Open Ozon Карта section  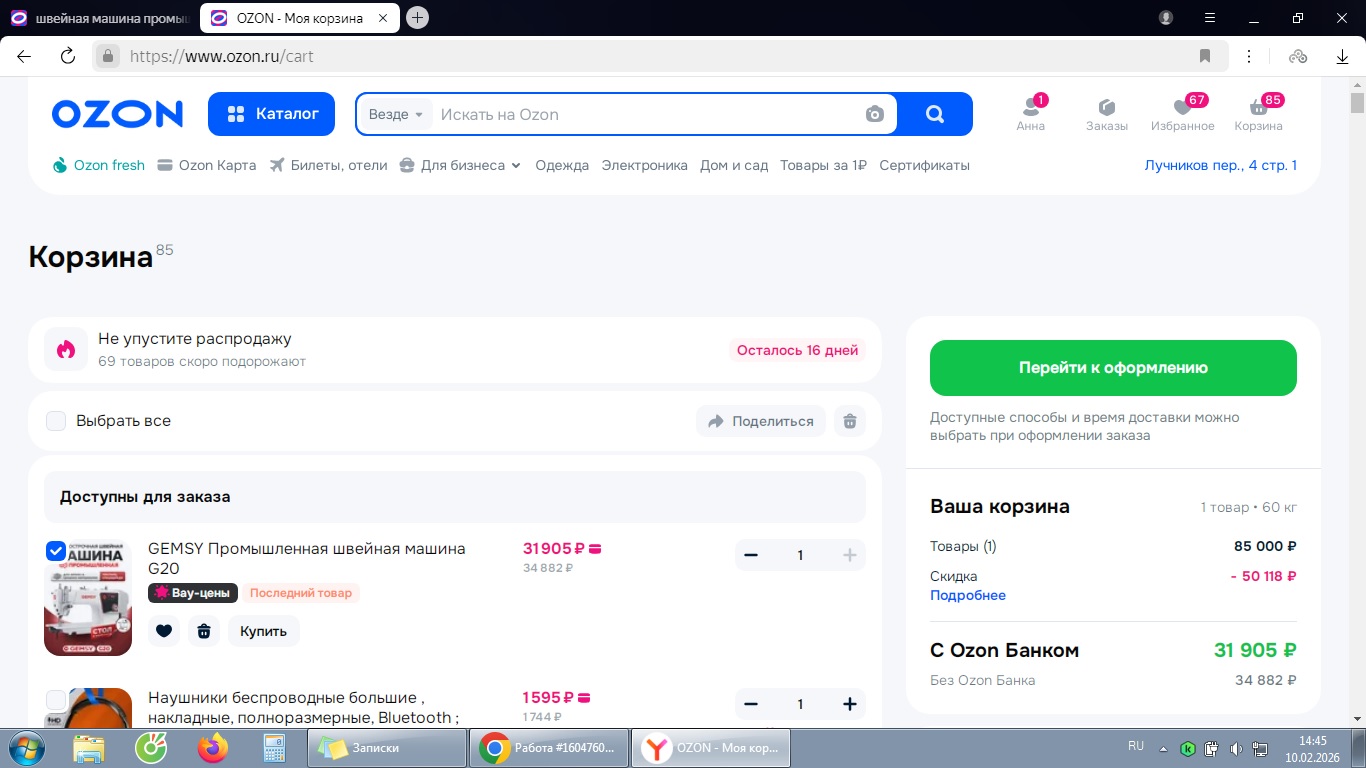pos(207,165)
